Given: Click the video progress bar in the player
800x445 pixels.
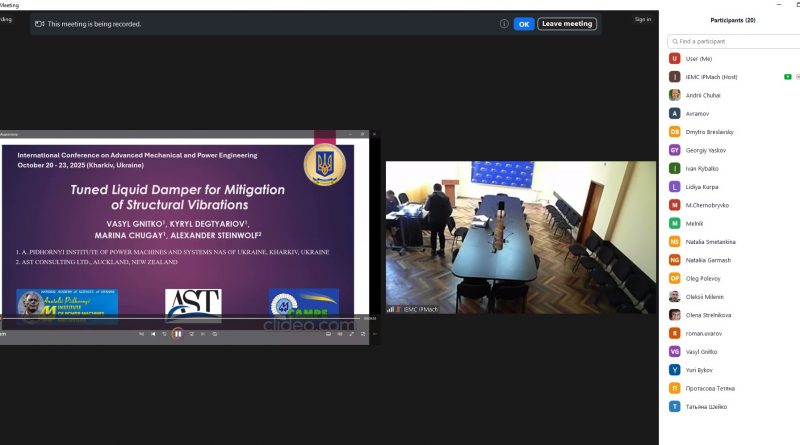Looking at the screenshot, I should (x=180, y=319).
